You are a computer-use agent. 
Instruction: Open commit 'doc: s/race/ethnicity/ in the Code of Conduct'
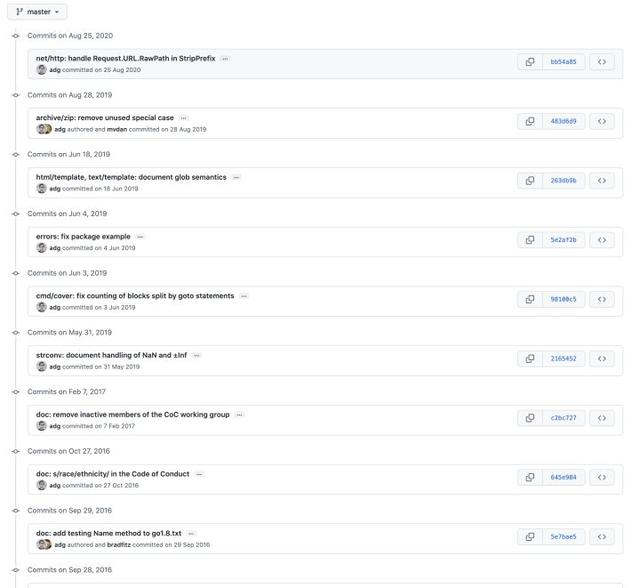pyautogui.click(x=113, y=474)
